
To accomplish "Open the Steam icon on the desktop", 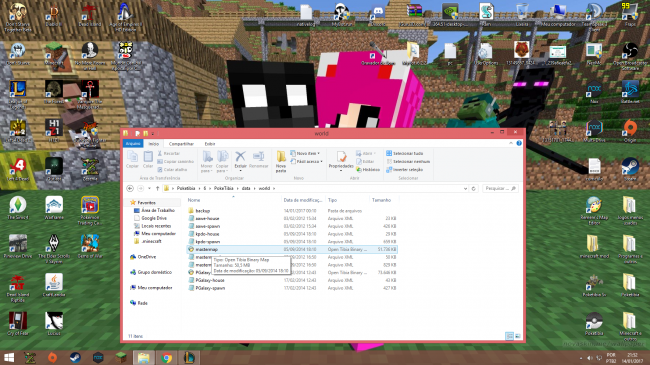I will [630, 169].
